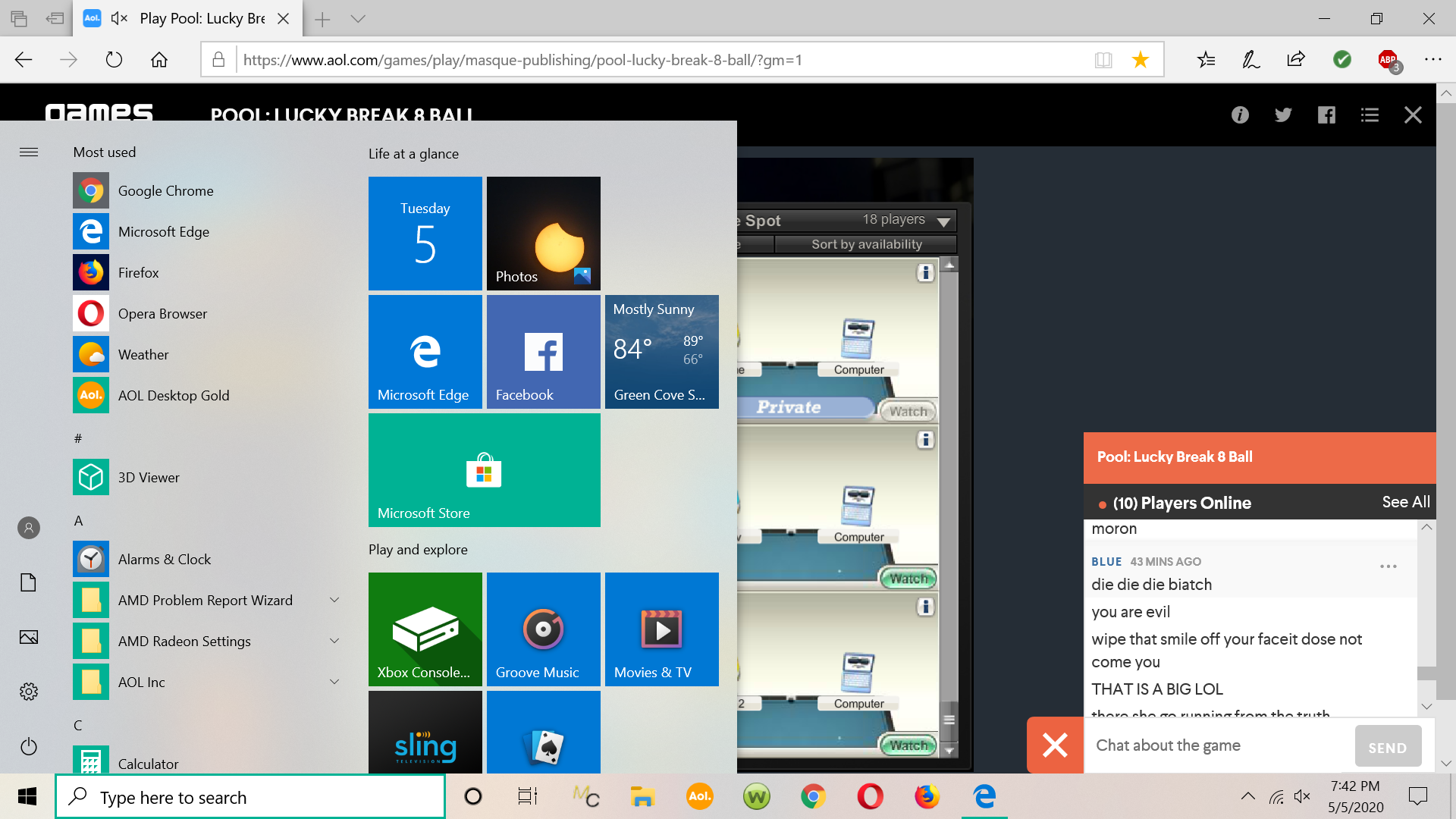This screenshot has width=1456, height=819.
Task: Select the Play Pool: Lucky Break tab
Action: click(202, 18)
